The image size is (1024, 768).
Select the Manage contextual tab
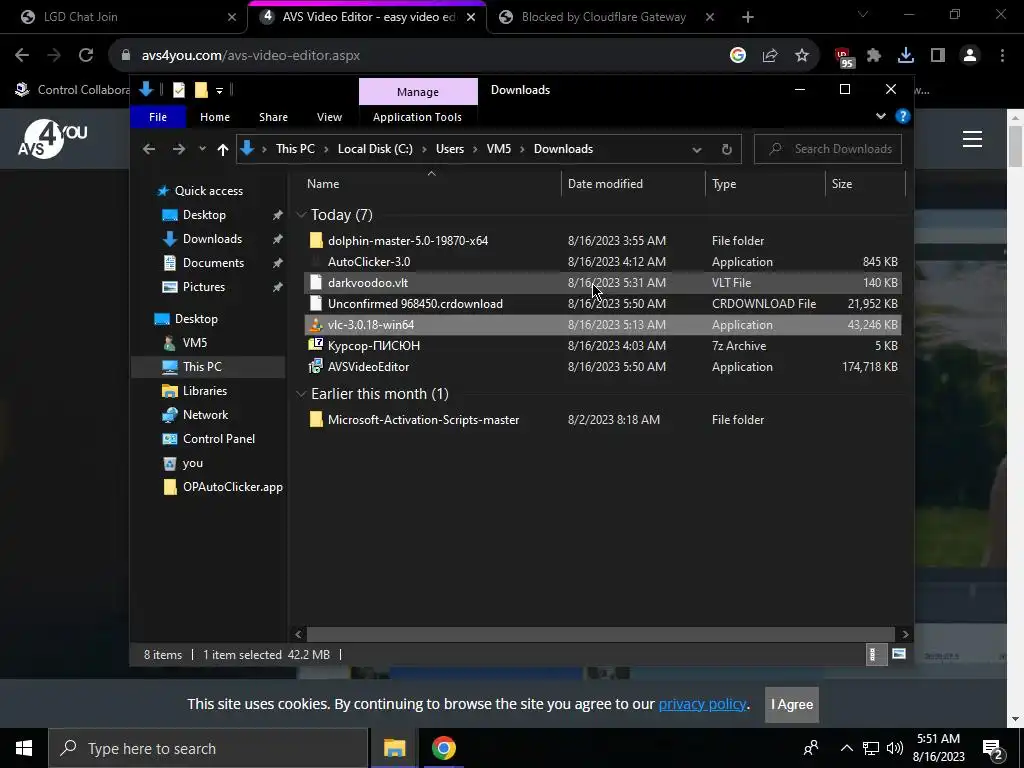[x=418, y=92]
